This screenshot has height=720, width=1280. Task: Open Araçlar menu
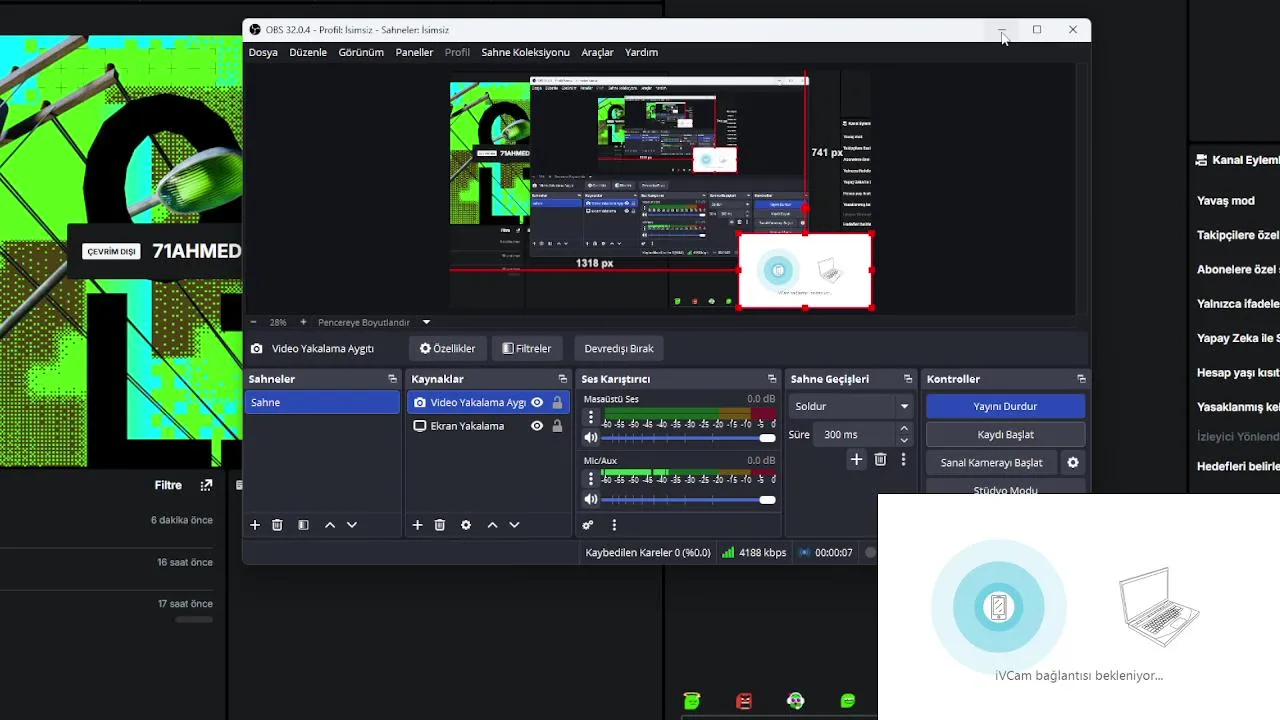coord(597,52)
